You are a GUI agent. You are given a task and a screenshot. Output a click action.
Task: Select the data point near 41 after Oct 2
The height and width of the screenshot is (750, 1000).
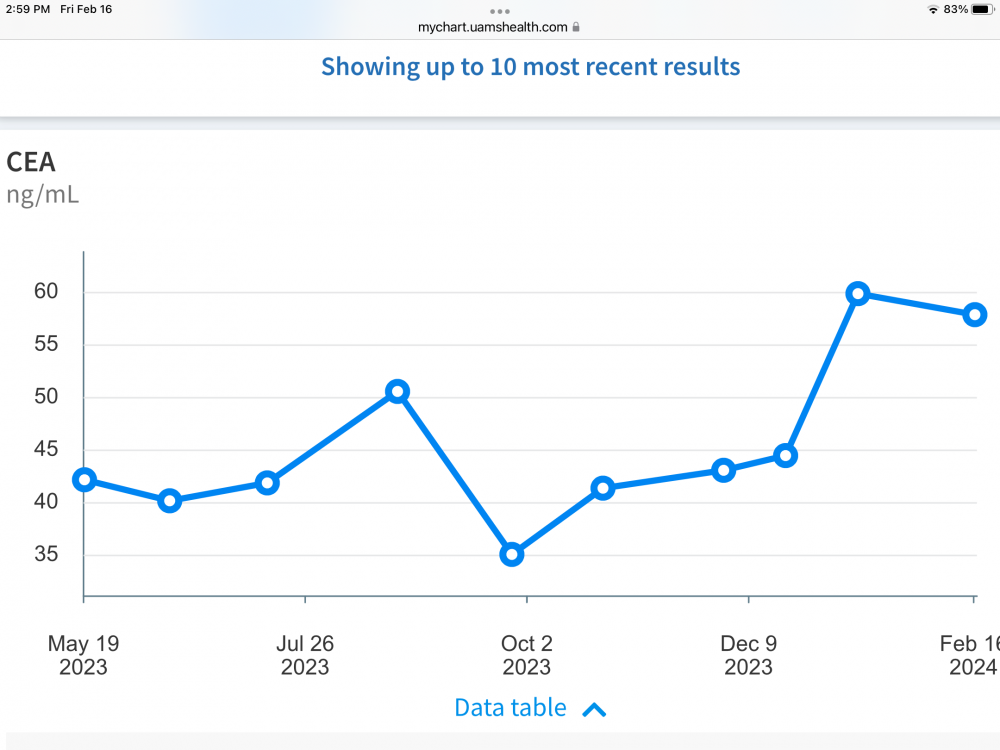coord(603,489)
